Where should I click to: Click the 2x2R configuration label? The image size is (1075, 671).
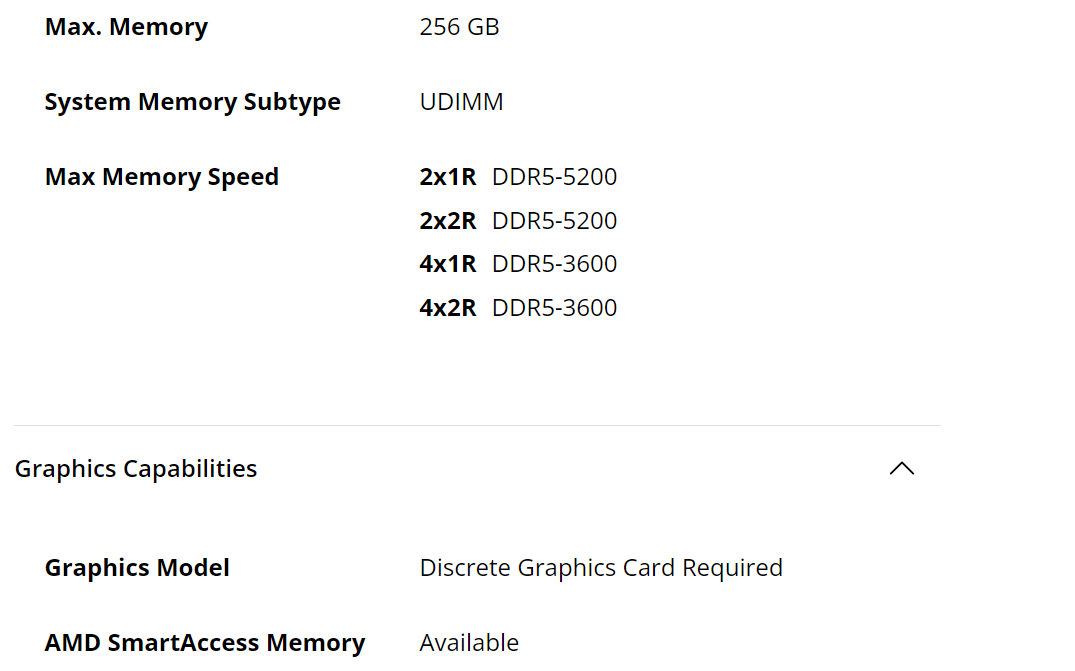point(448,221)
